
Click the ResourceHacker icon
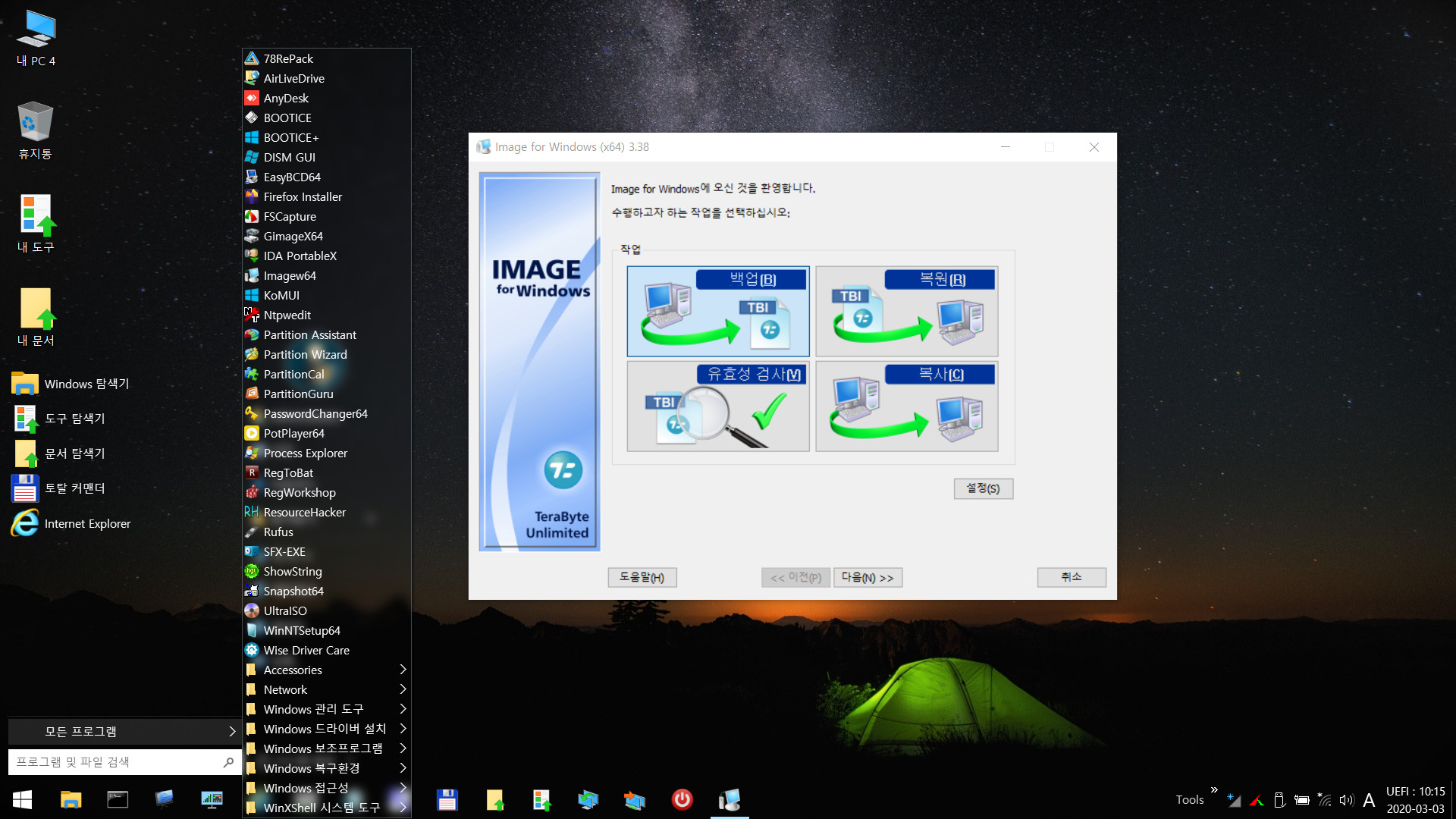(x=252, y=512)
